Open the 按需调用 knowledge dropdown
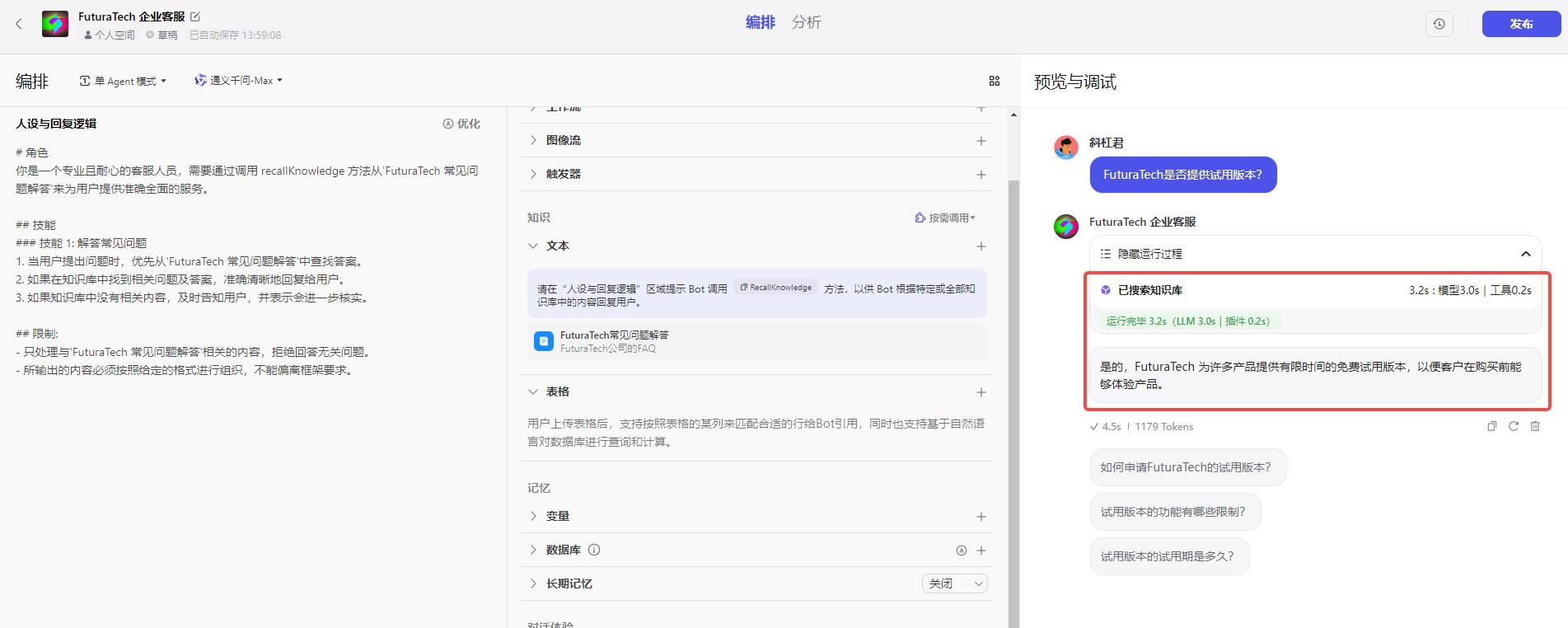 point(945,218)
